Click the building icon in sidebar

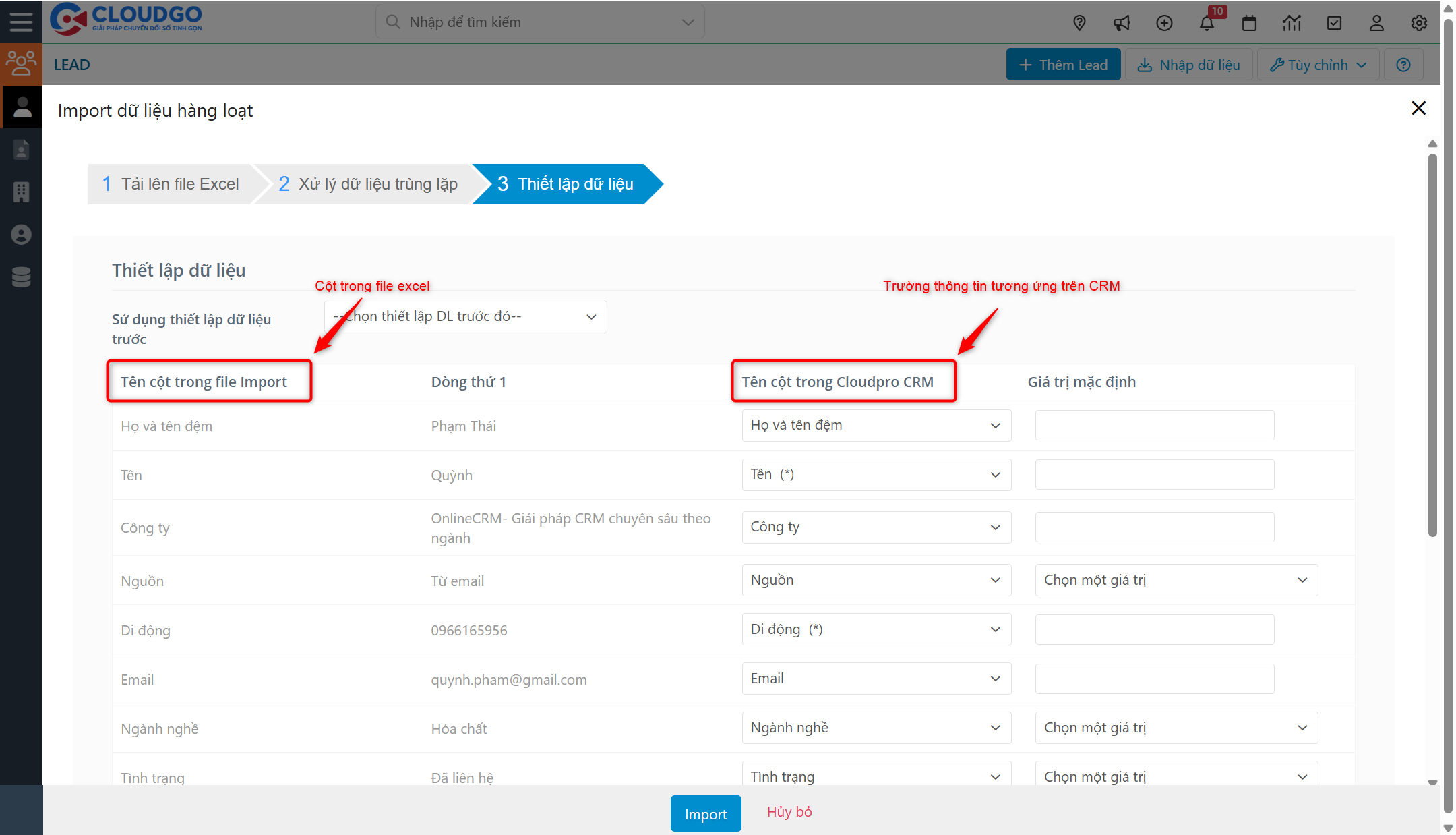coord(22,192)
